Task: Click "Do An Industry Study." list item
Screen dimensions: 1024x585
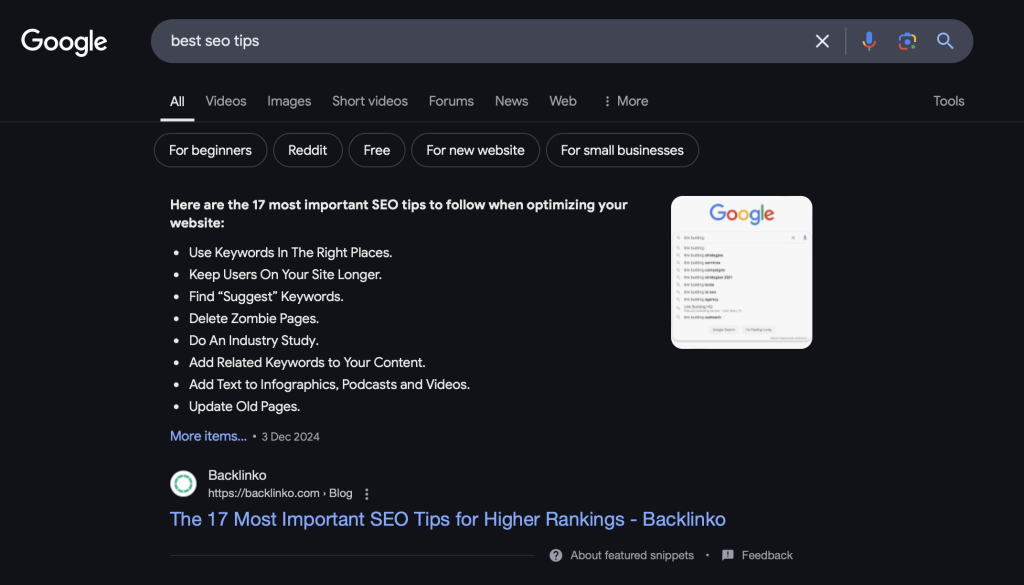Action: (x=253, y=341)
